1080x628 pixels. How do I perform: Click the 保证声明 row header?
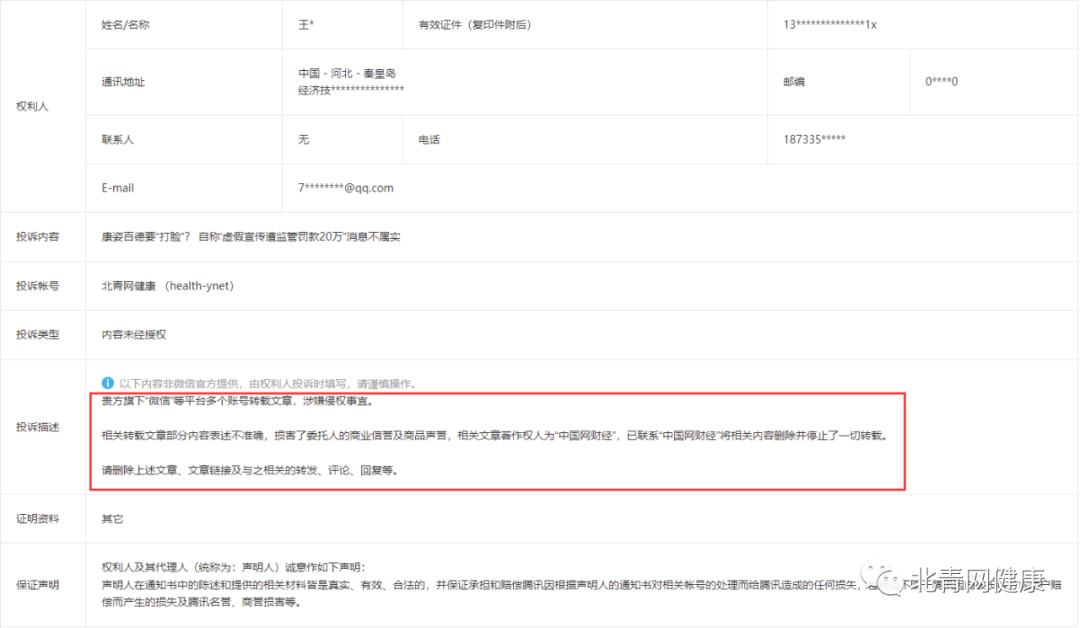[x=38, y=585]
